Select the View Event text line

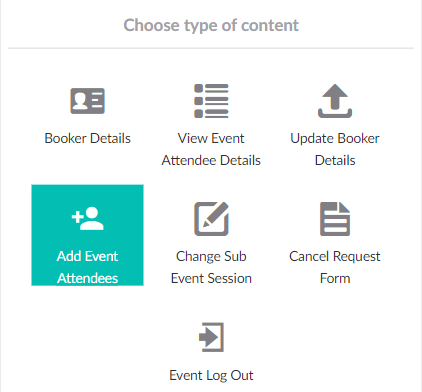coord(211,138)
